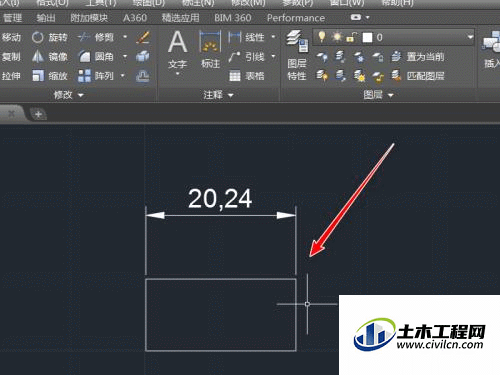Click the layer Unisolate icon in second row
The height and width of the screenshot is (375, 500).
(x=340, y=76)
